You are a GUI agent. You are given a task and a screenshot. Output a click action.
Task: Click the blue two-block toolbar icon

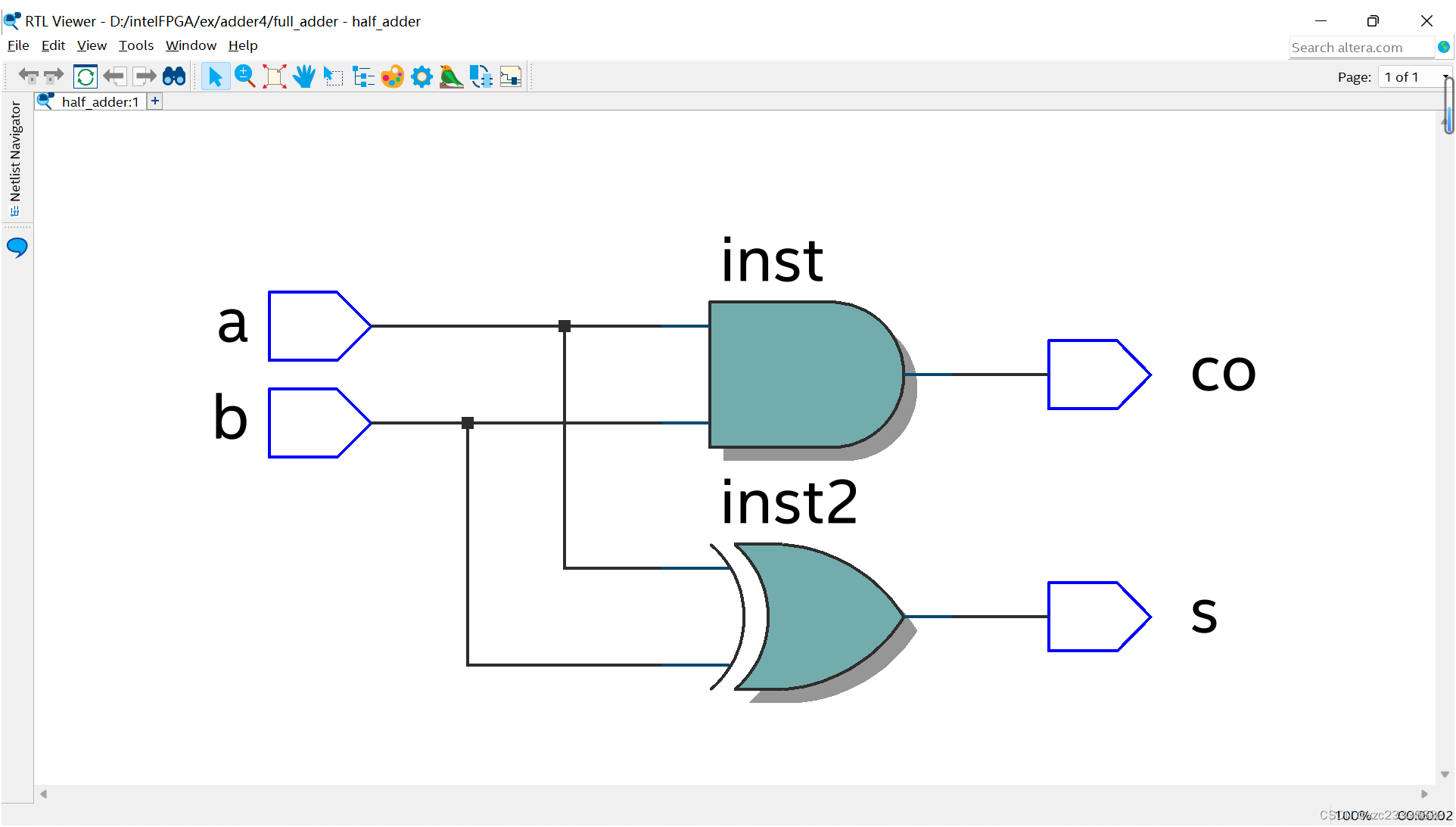pos(481,76)
